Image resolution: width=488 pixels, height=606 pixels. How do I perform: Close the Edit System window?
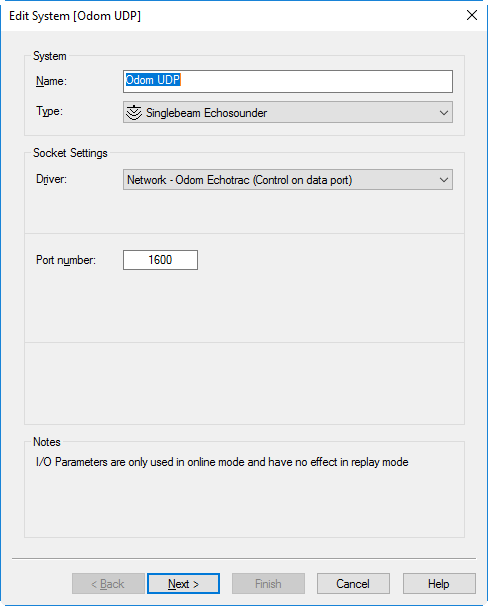click(472, 15)
